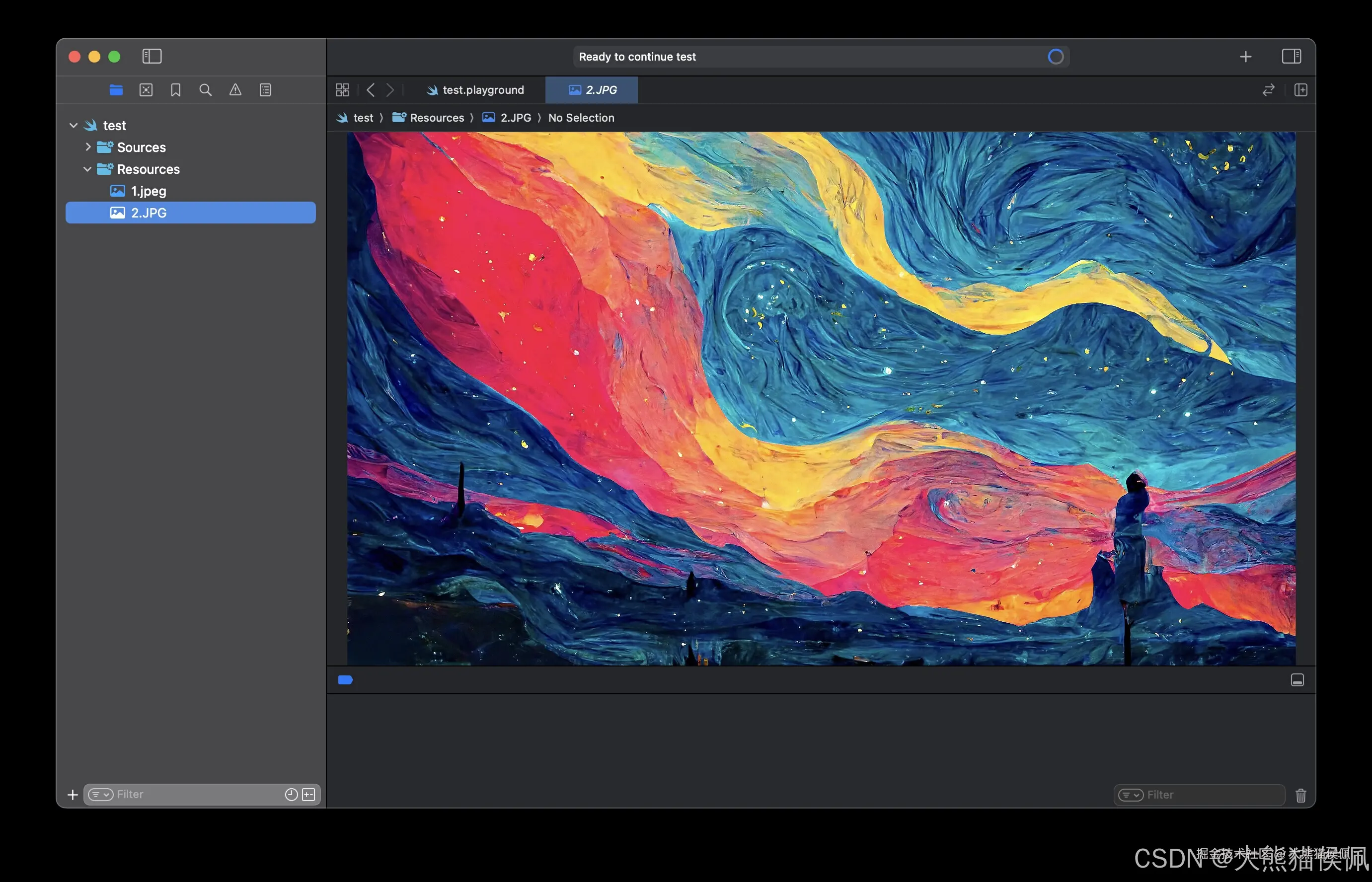Go back with the left arrow
Image resolution: width=1372 pixels, height=882 pixels.
371,90
